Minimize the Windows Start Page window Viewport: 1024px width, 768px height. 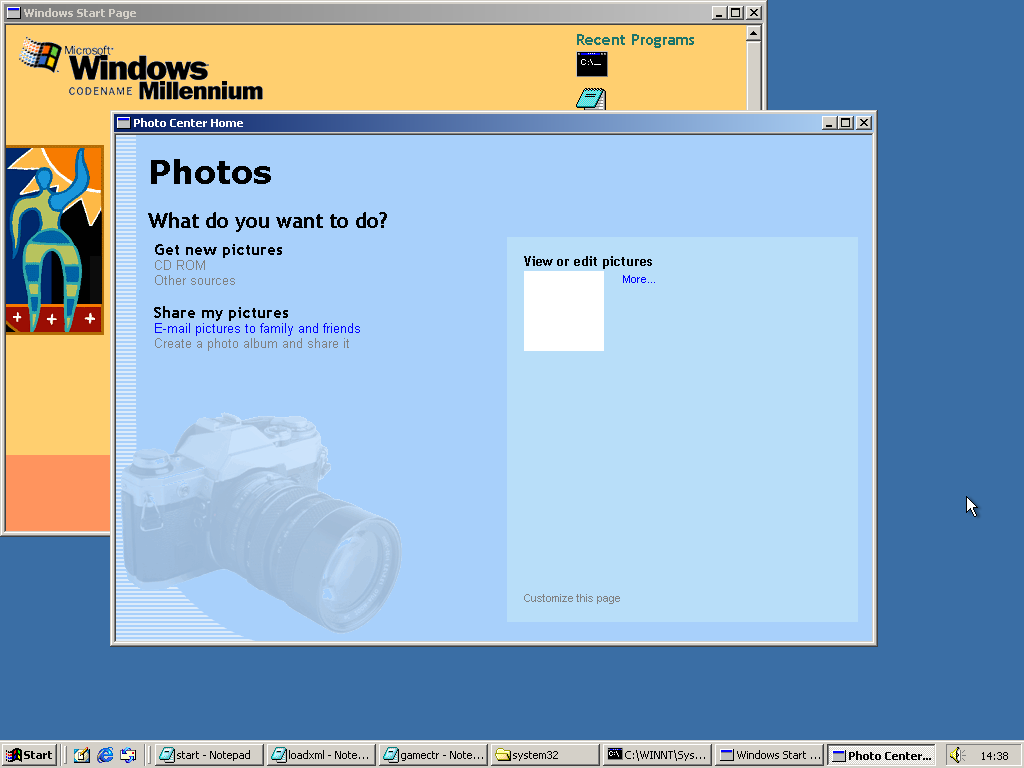tap(719, 12)
